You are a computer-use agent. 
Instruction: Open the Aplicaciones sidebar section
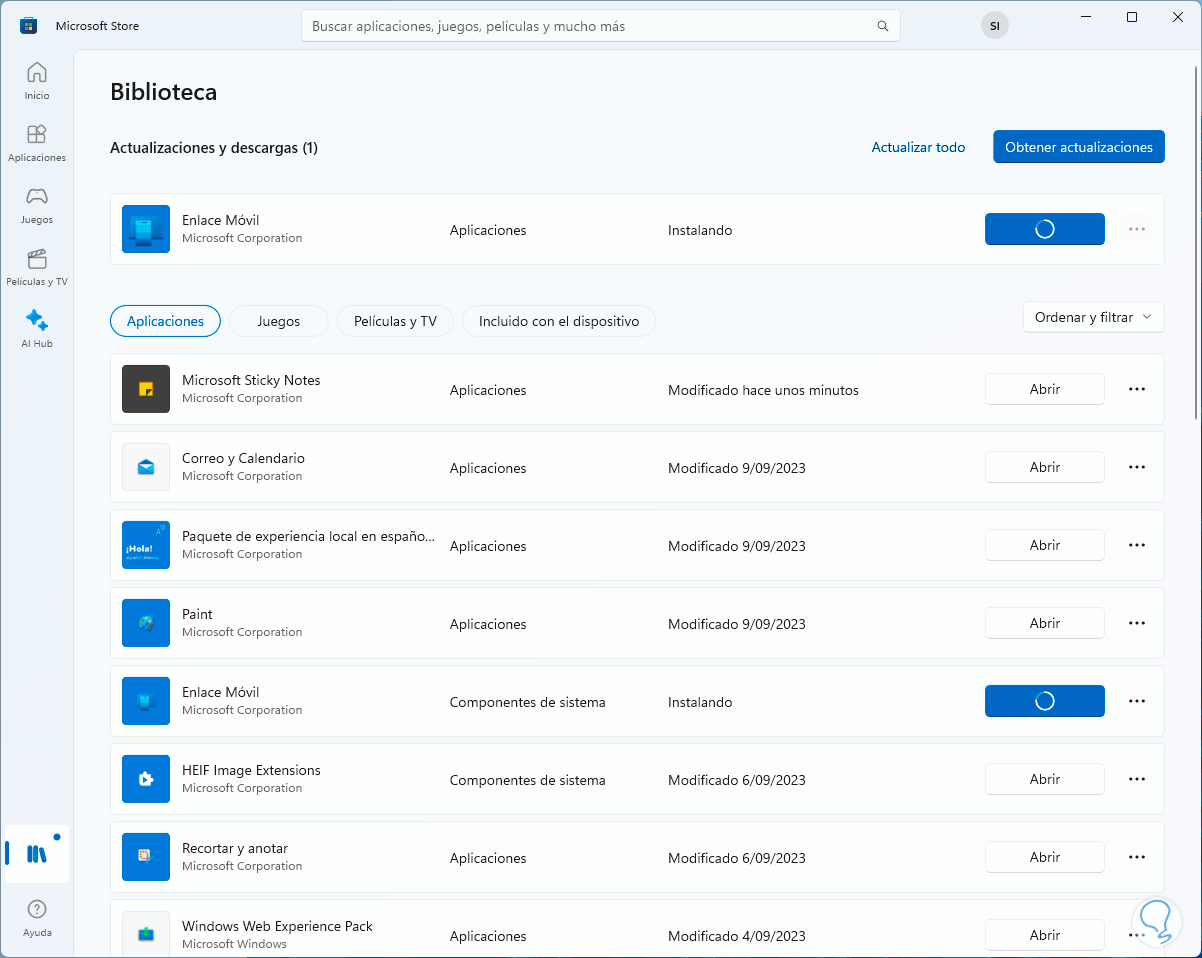click(37, 143)
